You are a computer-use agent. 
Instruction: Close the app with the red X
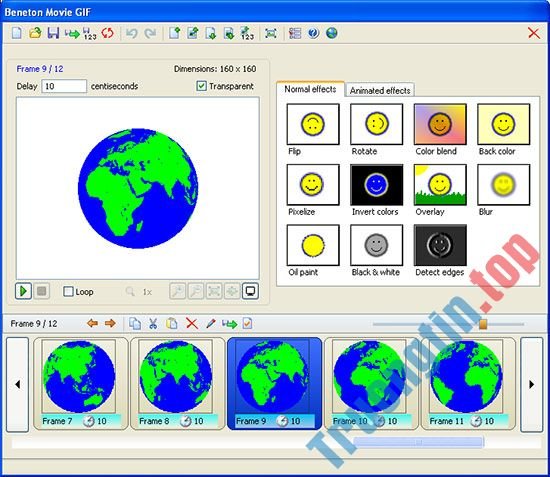point(534,33)
